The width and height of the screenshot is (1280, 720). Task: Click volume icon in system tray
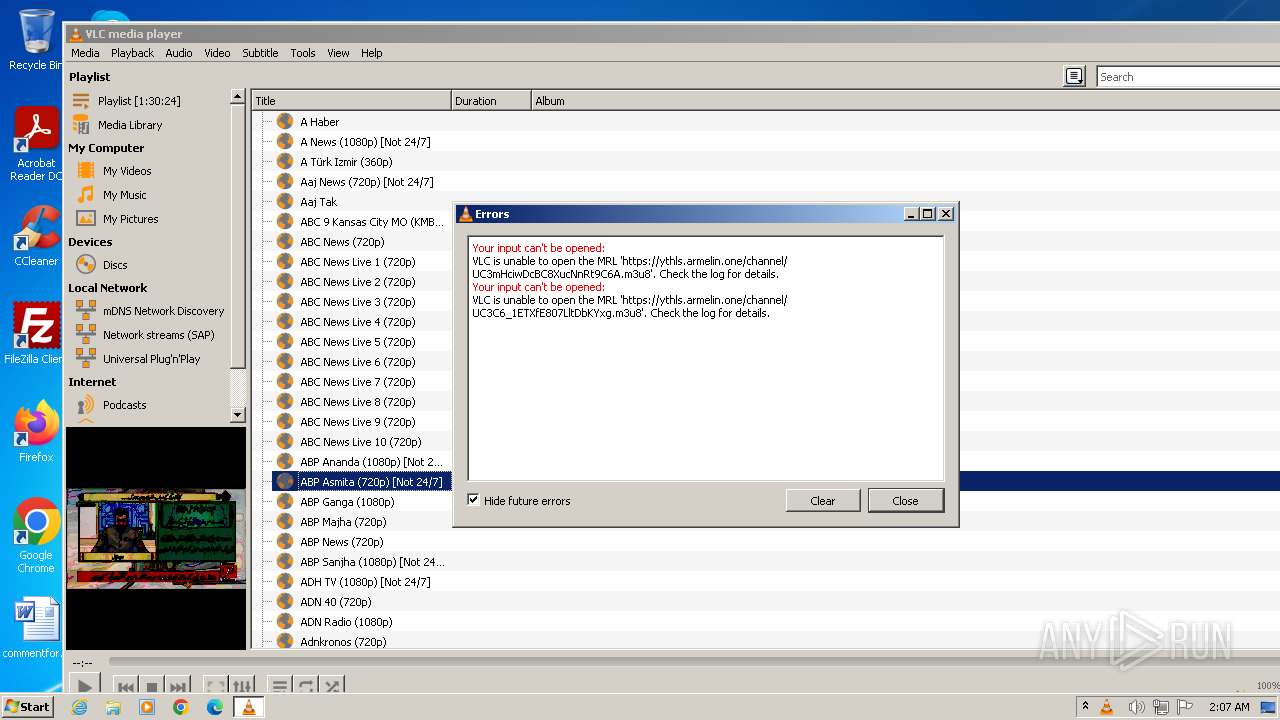click(x=1136, y=707)
